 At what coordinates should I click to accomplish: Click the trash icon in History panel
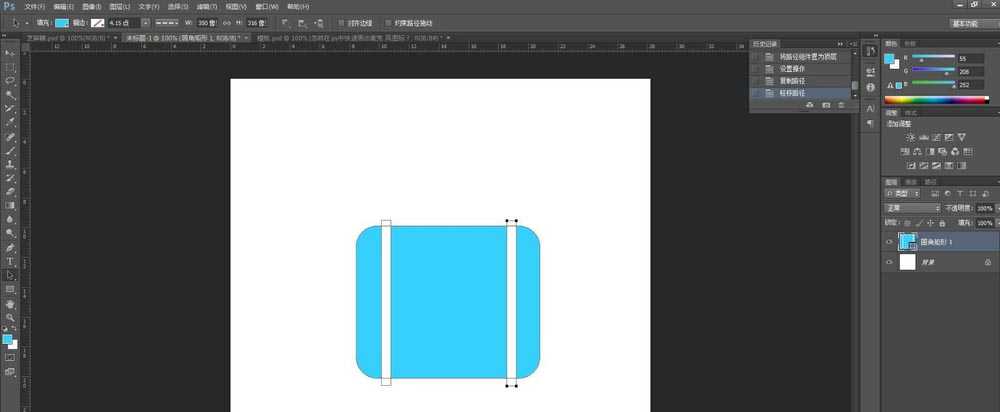click(x=841, y=104)
